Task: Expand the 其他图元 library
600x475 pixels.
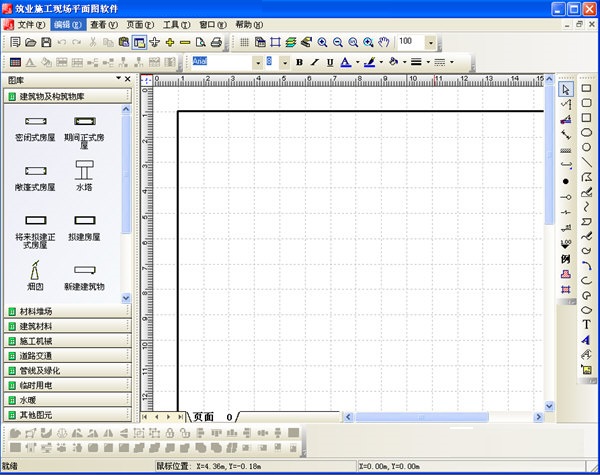Action: 68,415
